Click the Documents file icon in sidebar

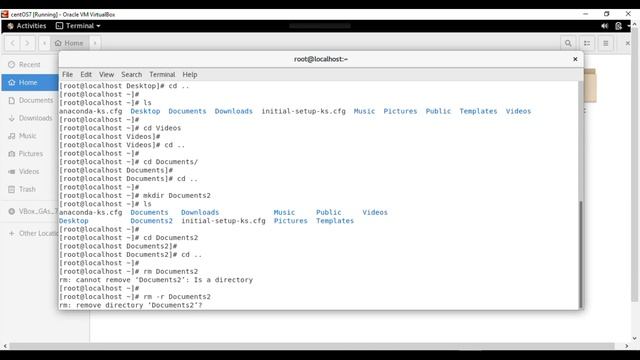pyautogui.click(x=11, y=100)
